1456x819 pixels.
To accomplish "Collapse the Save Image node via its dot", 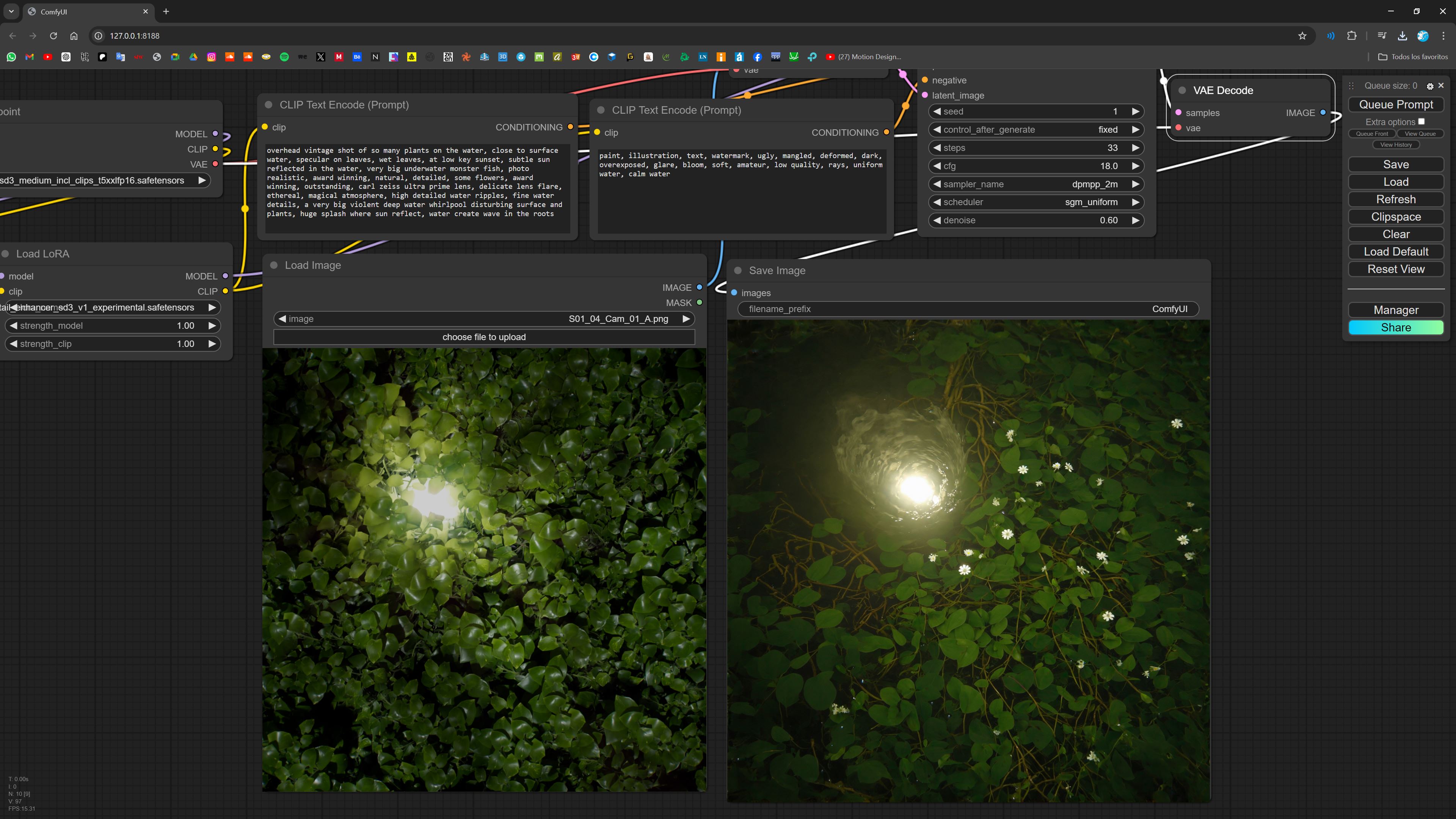I will tap(737, 270).
